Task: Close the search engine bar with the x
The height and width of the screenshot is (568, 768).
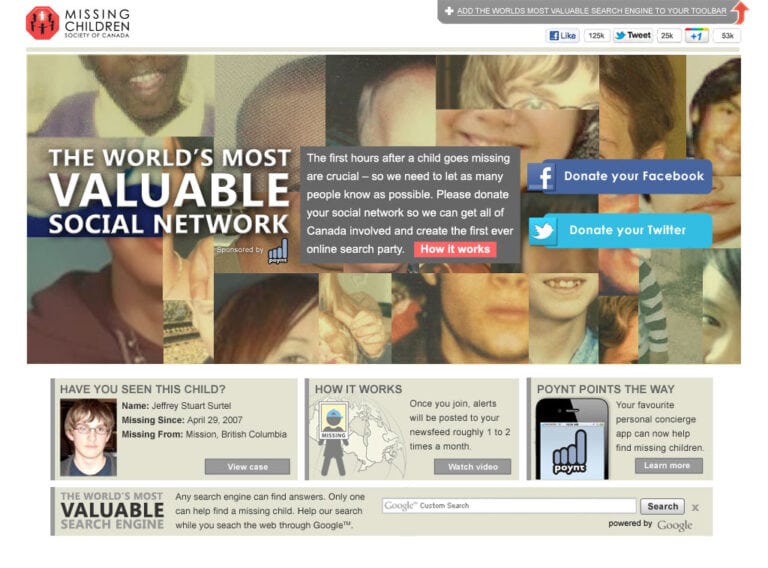Action: [695, 508]
